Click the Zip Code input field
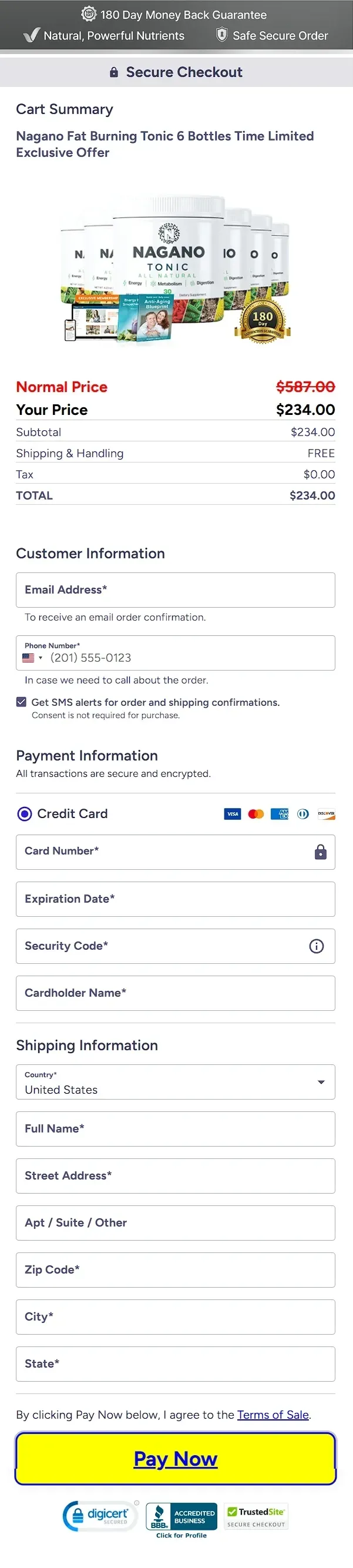This screenshot has height=1568, width=353. [175, 1269]
